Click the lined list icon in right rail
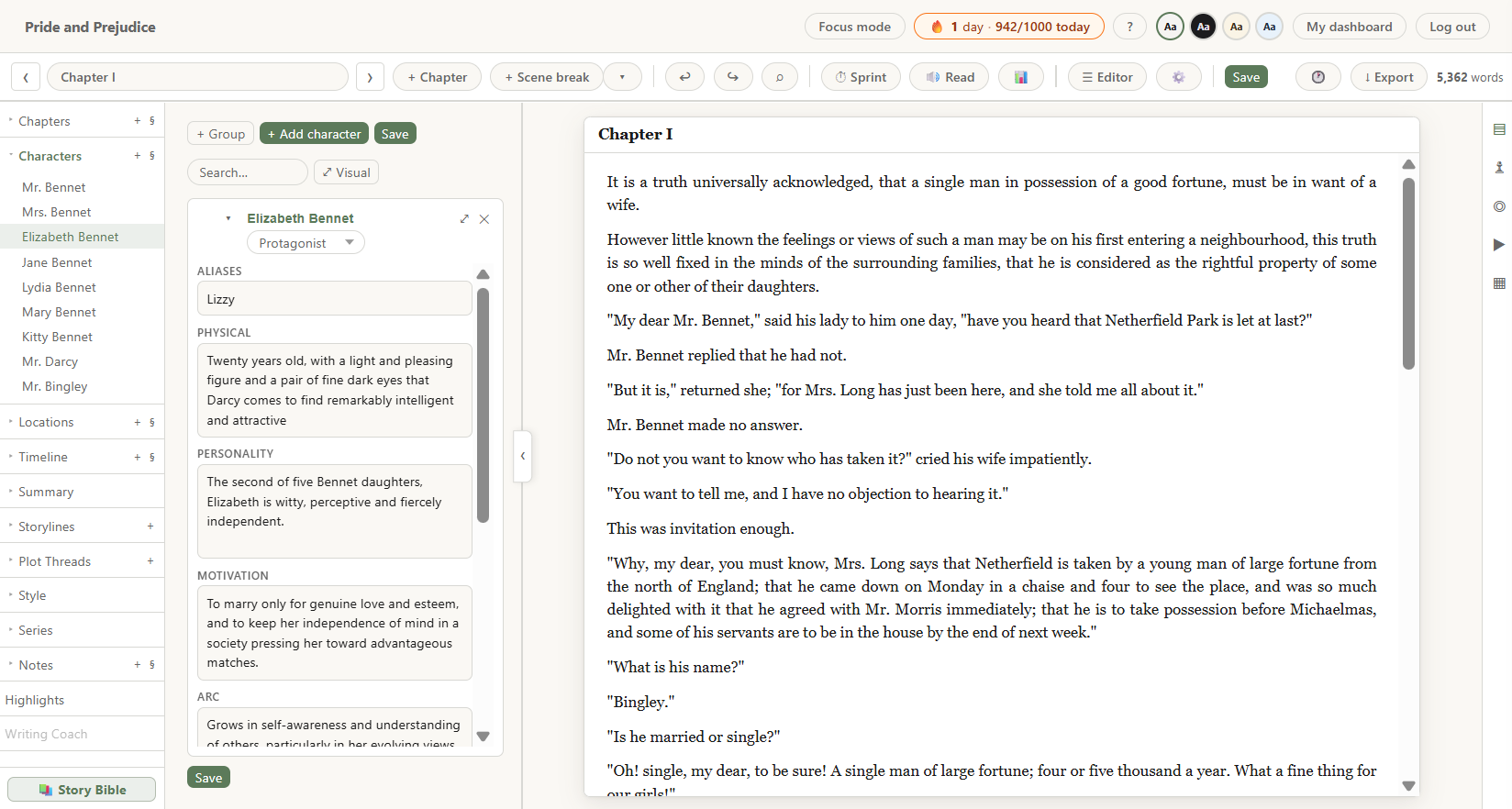The image size is (1512, 809). tap(1499, 129)
